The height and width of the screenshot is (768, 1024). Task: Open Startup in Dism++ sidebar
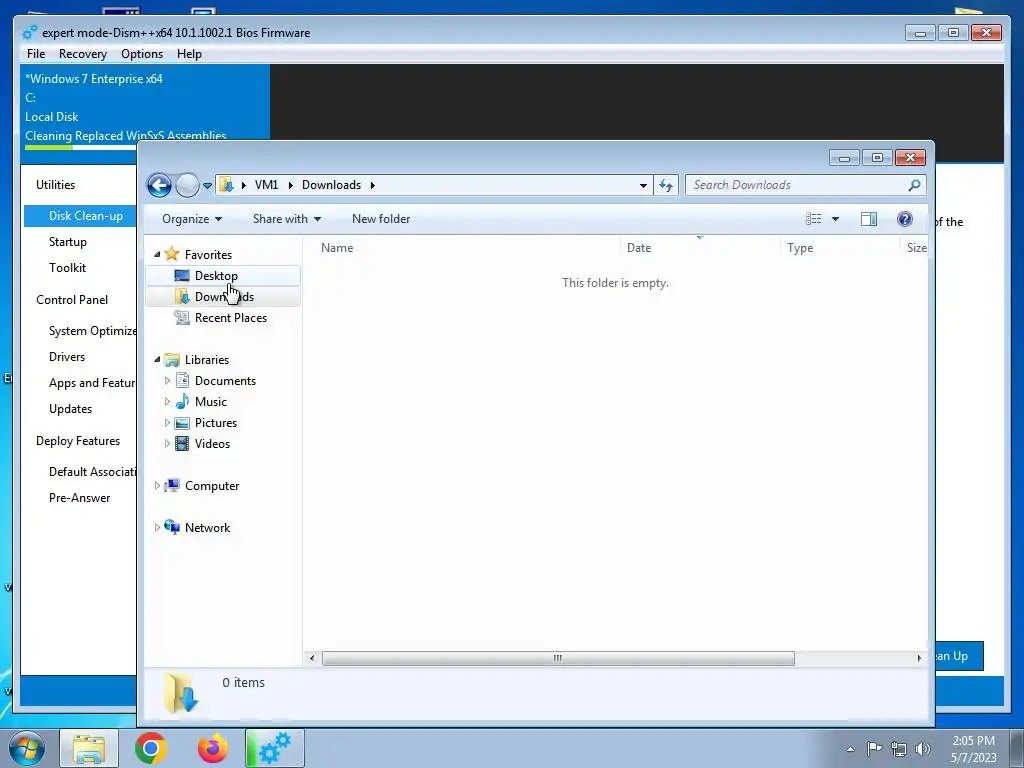68,242
